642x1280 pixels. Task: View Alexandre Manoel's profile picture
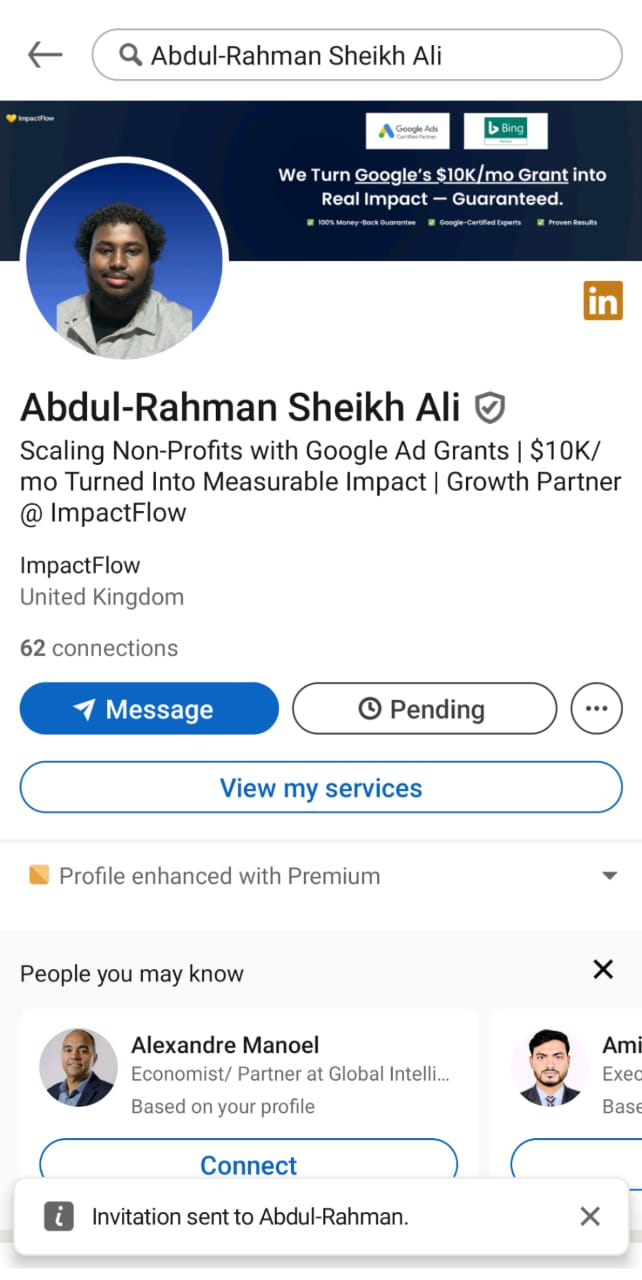[79, 1067]
